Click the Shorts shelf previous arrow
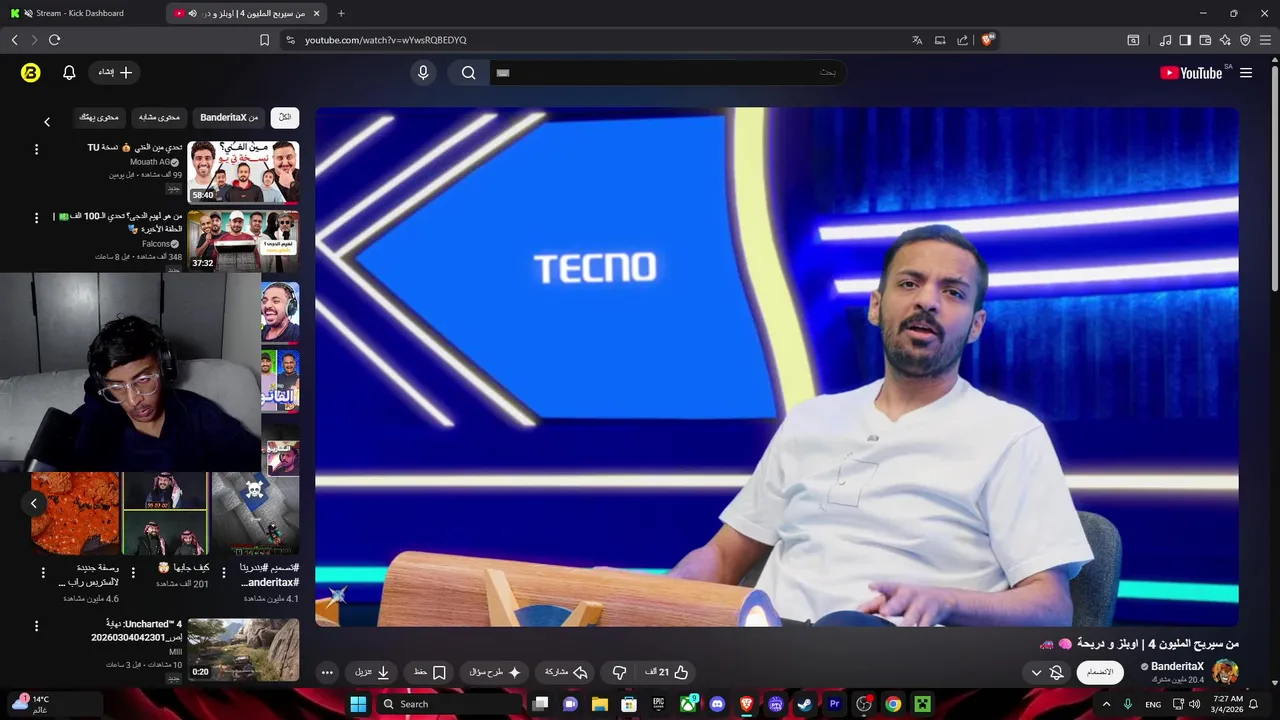The image size is (1280, 720). coord(34,503)
